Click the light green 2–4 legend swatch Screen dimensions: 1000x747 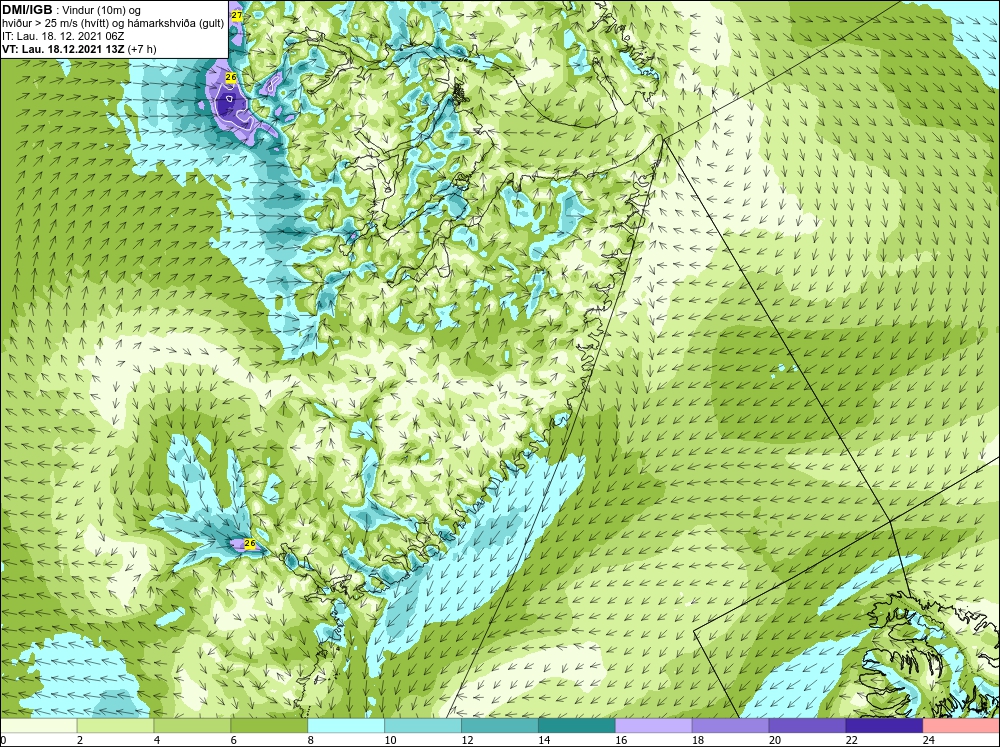(x=115, y=726)
